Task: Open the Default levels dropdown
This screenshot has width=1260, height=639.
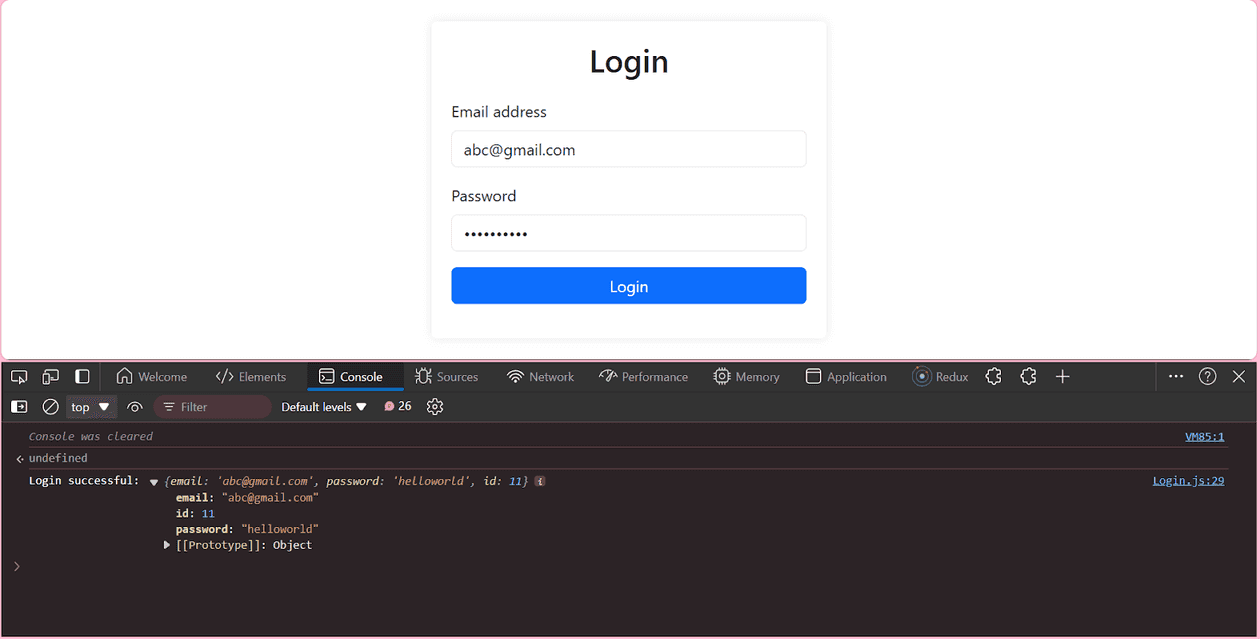Action: pyautogui.click(x=322, y=406)
